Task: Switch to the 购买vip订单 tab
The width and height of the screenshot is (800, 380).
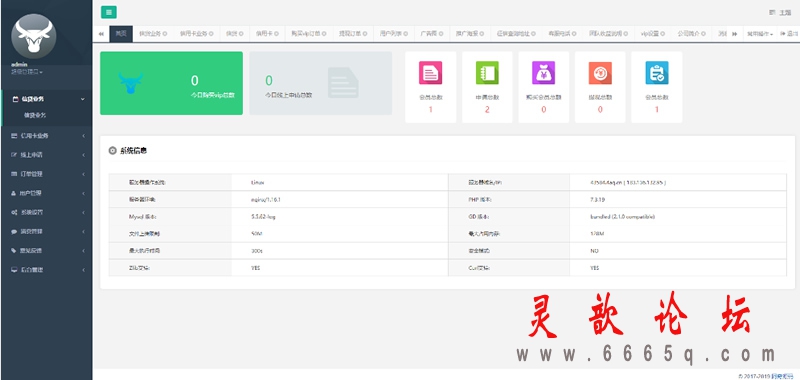Action: click(309, 34)
